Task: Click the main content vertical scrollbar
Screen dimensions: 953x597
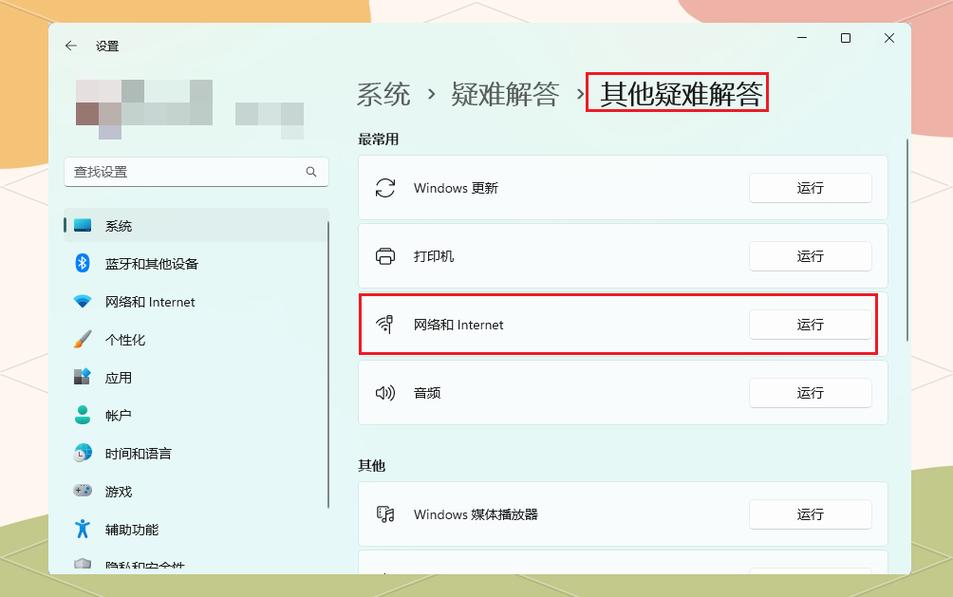Action: click(907, 240)
